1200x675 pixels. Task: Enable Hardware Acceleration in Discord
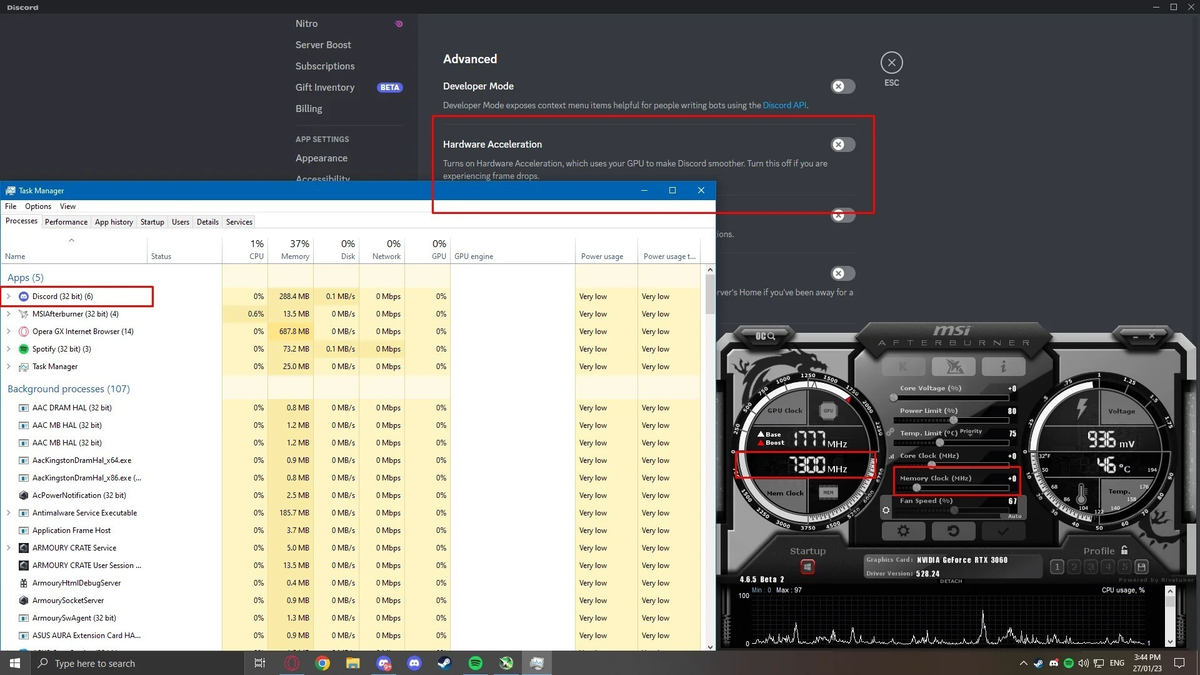pyautogui.click(x=842, y=144)
